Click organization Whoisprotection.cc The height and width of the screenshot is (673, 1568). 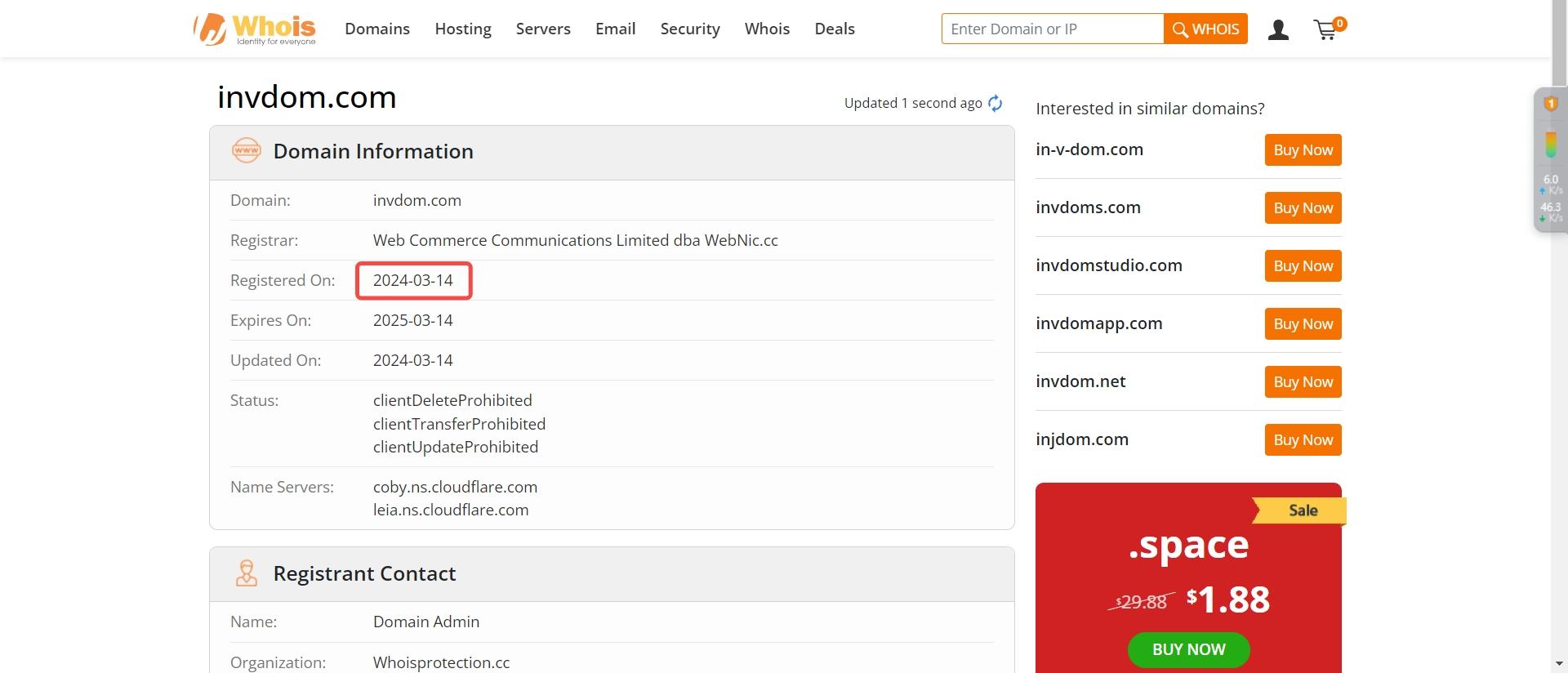(441, 662)
